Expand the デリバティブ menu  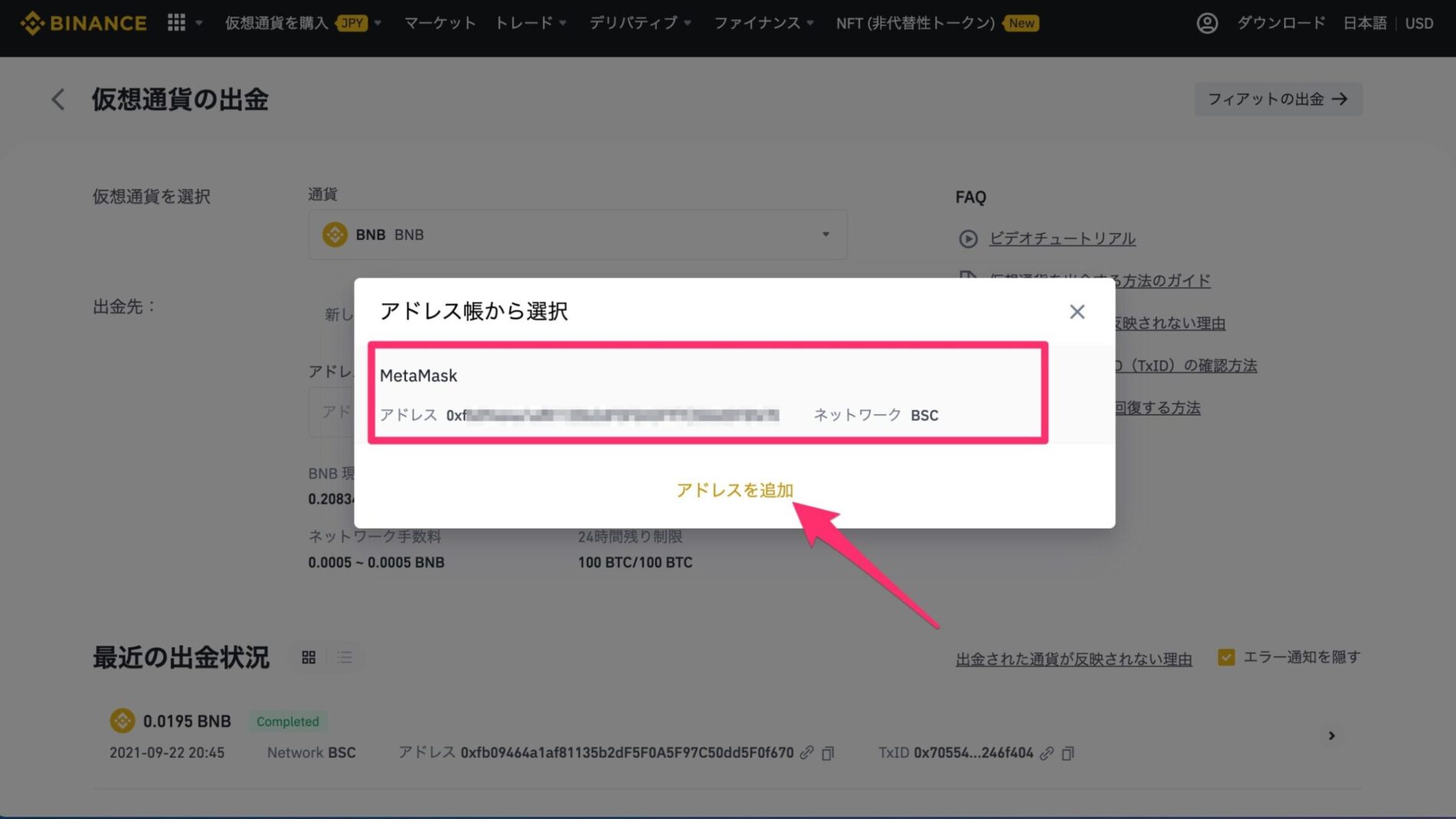[x=640, y=23]
